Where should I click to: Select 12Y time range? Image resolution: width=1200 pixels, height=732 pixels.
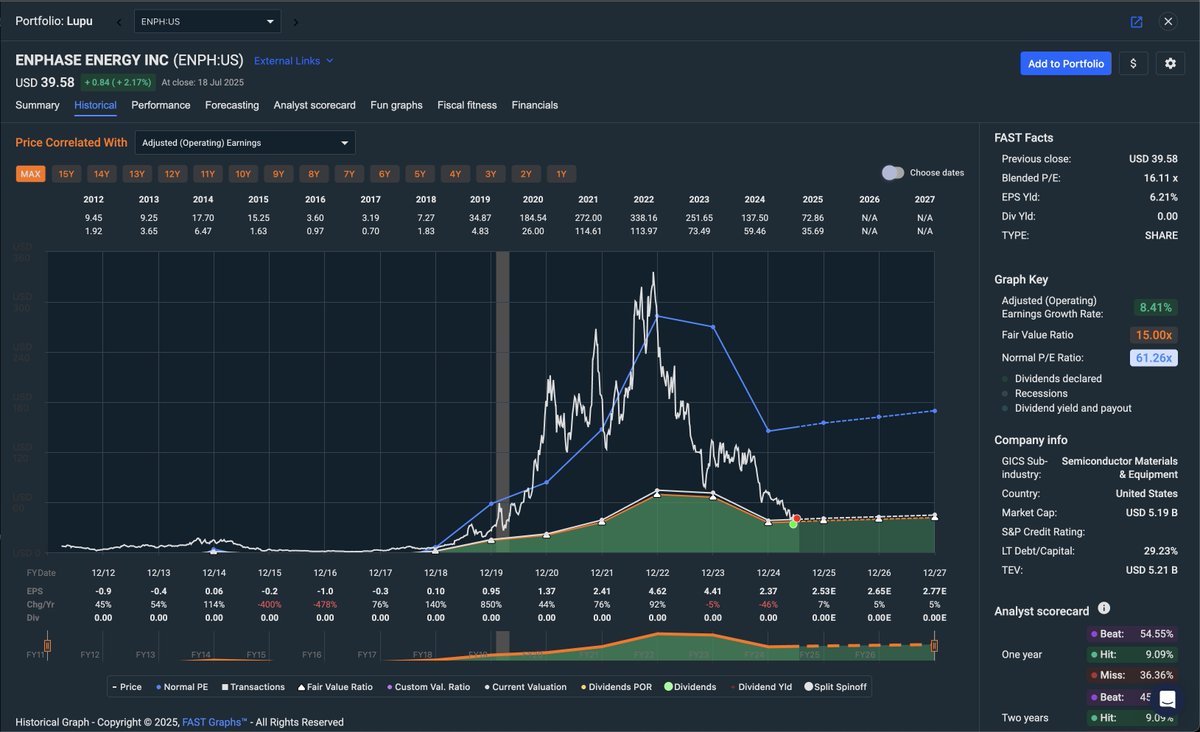(172, 174)
